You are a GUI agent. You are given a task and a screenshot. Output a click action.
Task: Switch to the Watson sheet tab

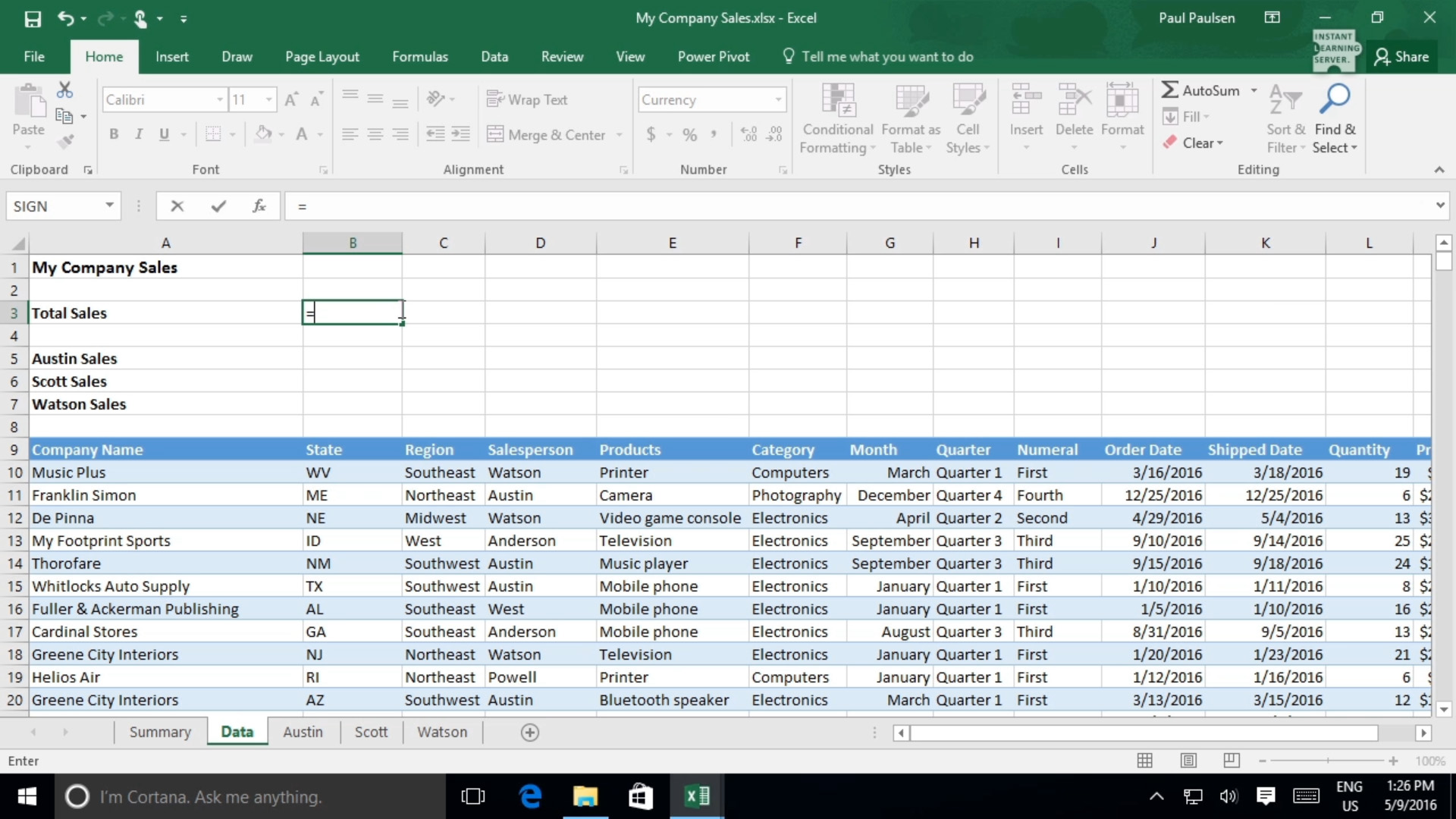[442, 732]
